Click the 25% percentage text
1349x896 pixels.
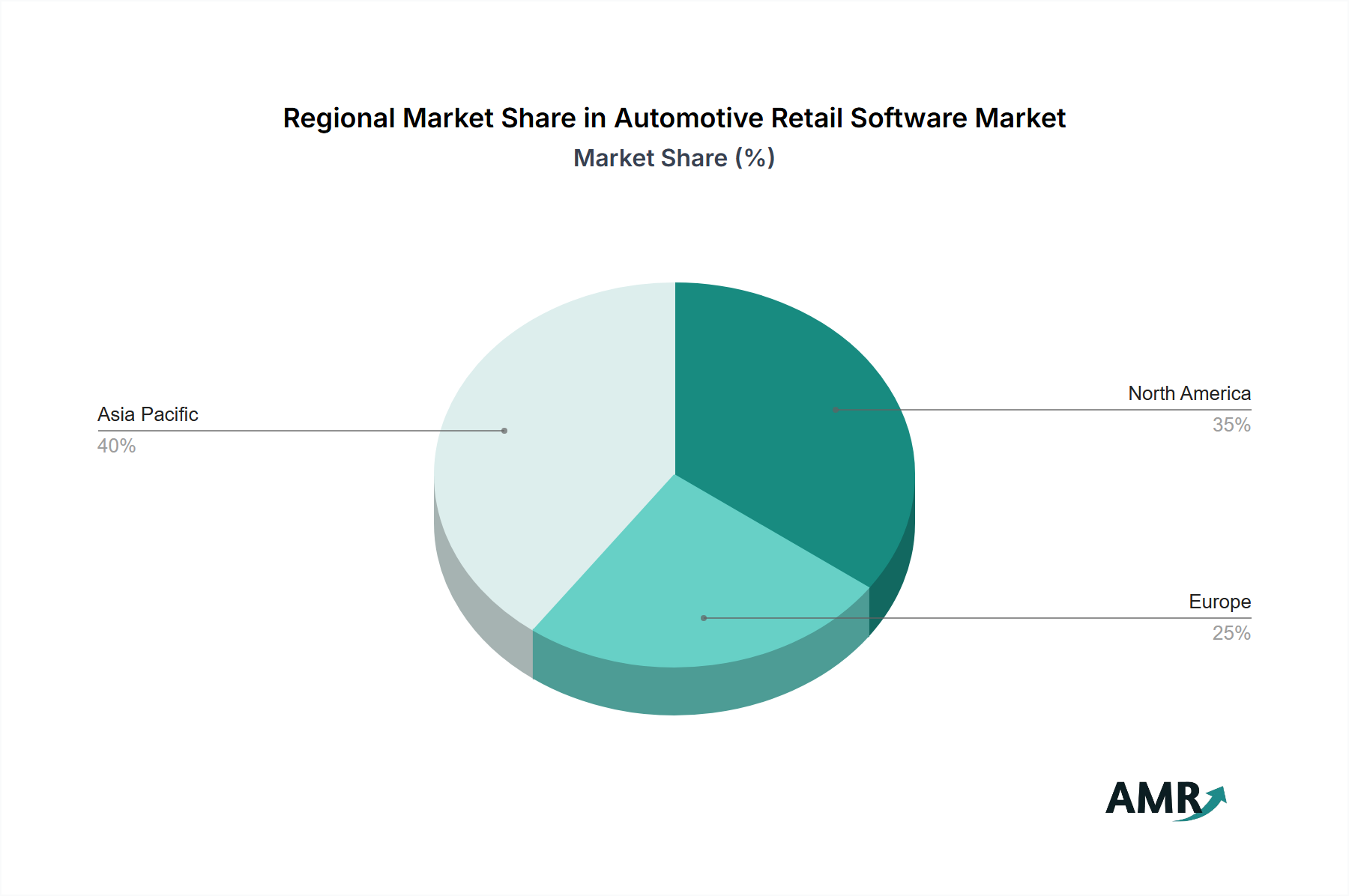pyautogui.click(x=1233, y=632)
